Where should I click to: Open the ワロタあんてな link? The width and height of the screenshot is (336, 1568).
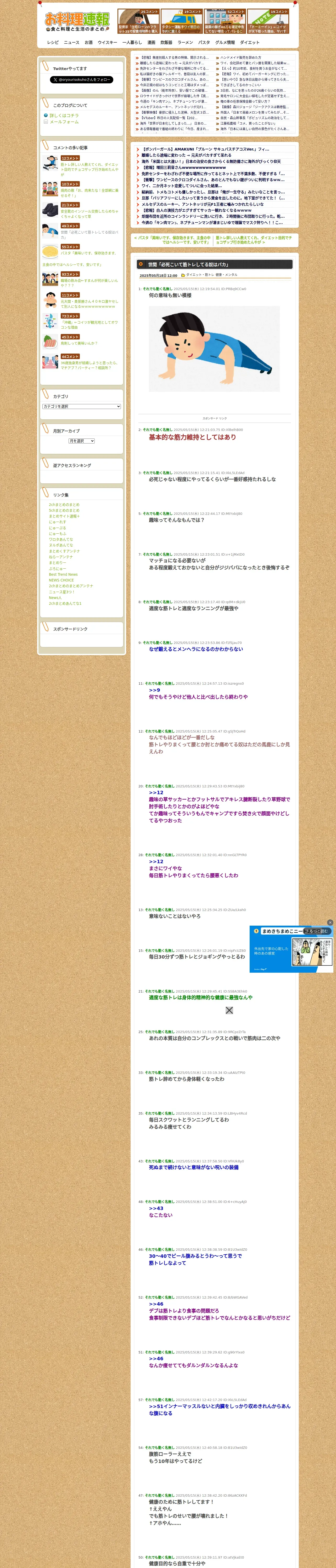pyautogui.click(x=61, y=539)
